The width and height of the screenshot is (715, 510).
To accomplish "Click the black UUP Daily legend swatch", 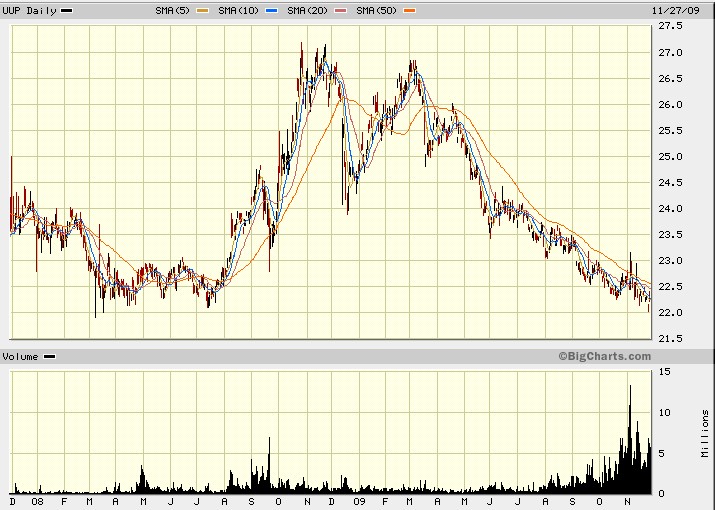I will (66, 10).
